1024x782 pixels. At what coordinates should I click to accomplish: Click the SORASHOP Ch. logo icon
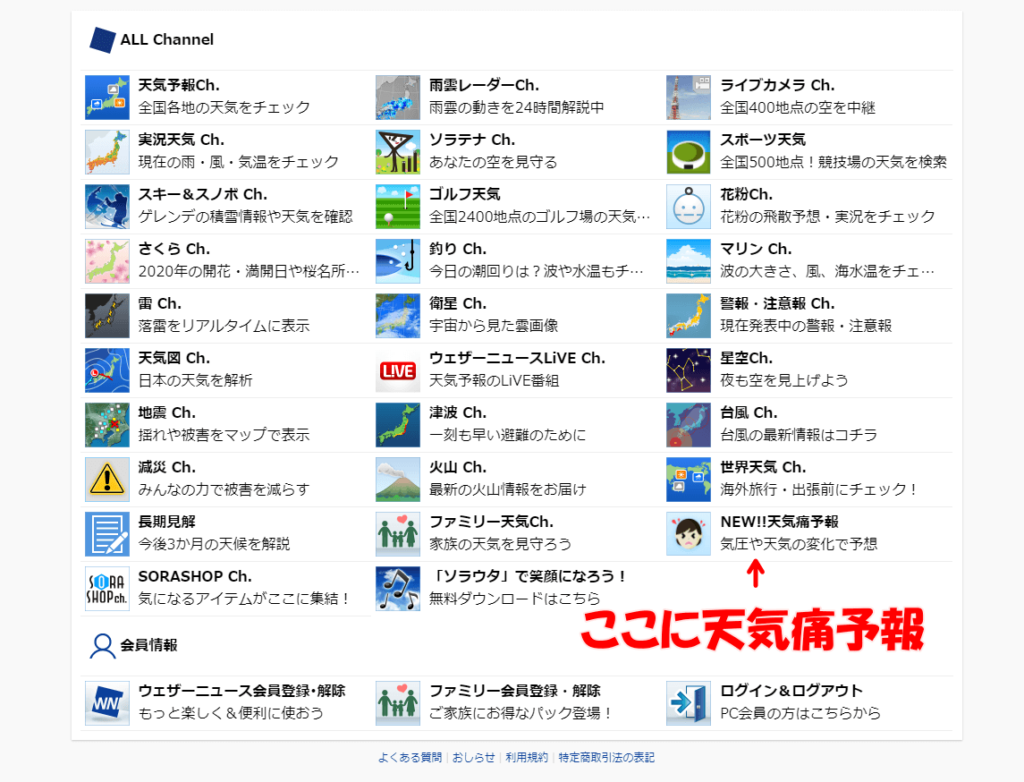107,589
